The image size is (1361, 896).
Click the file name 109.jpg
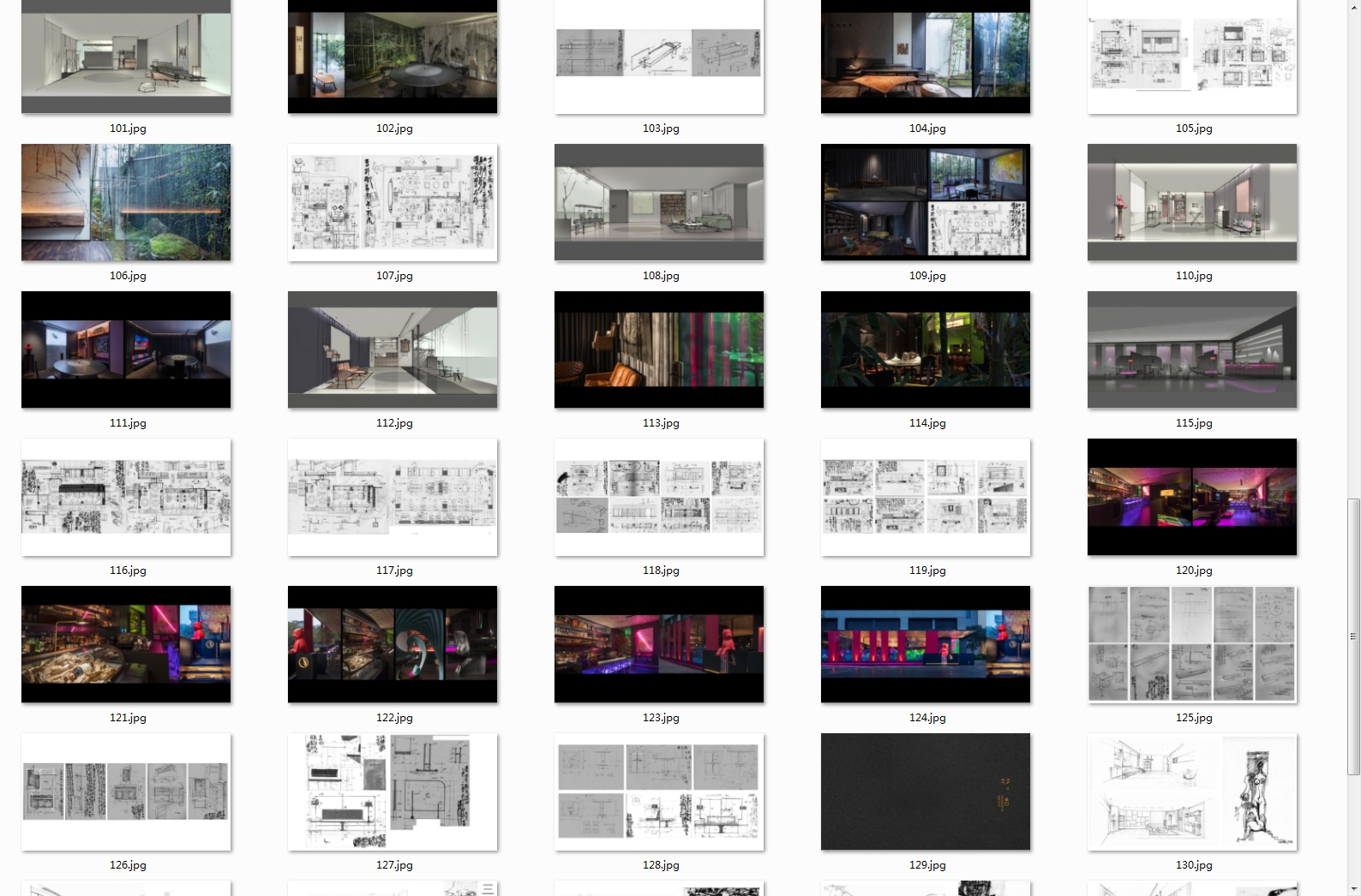[x=927, y=276]
